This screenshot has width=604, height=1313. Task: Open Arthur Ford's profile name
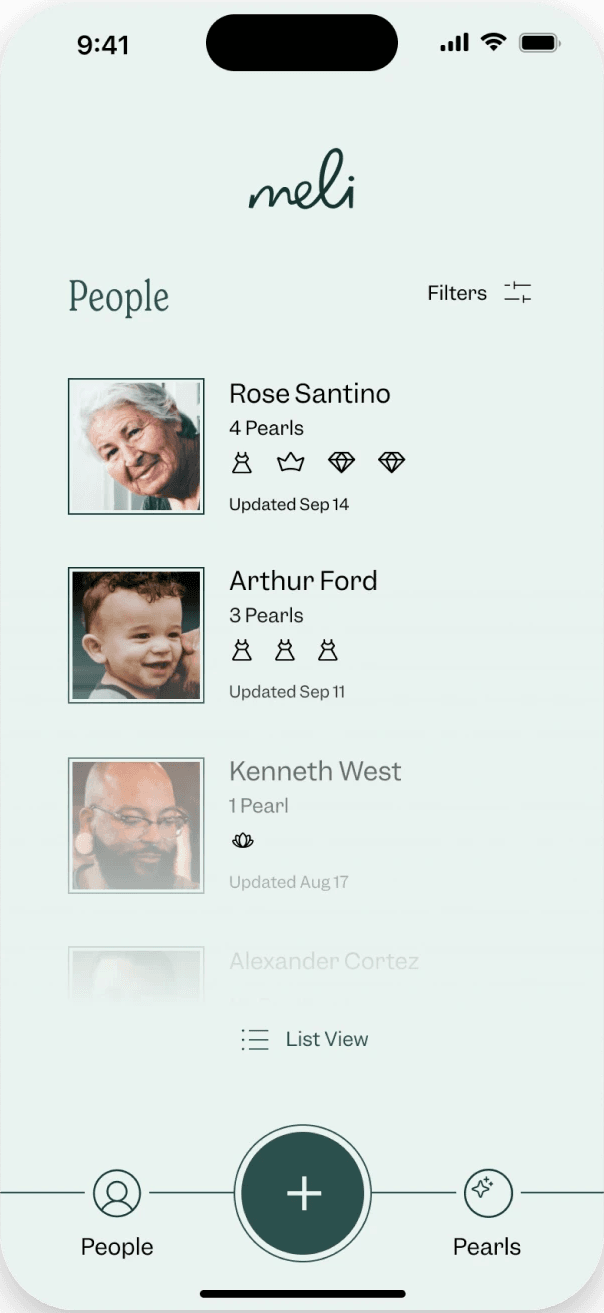pyautogui.click(x=303, y=581)
